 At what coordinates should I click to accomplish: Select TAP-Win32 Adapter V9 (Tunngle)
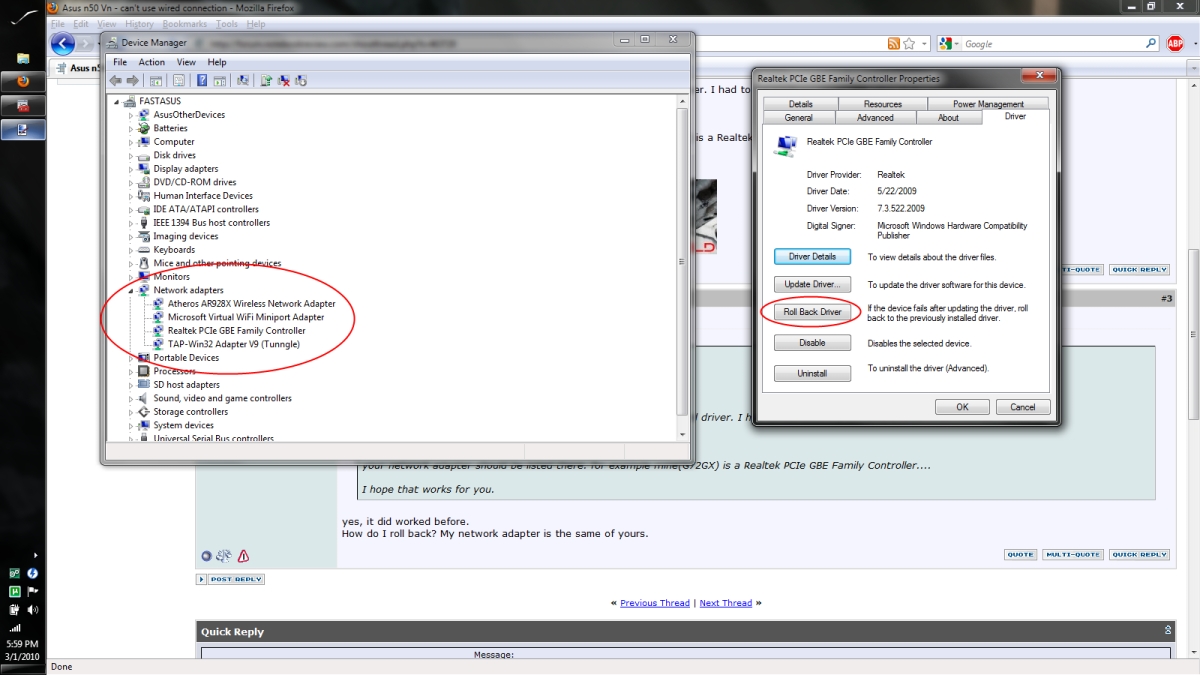(233, 344)
